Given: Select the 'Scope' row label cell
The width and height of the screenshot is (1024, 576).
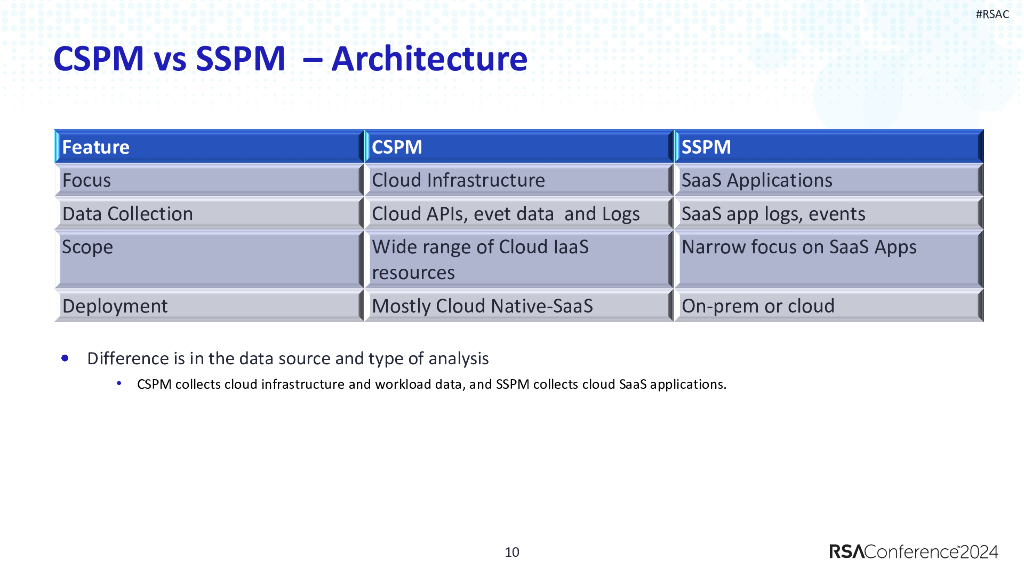Looking at the screenshot, I should [x=209, y=259].
